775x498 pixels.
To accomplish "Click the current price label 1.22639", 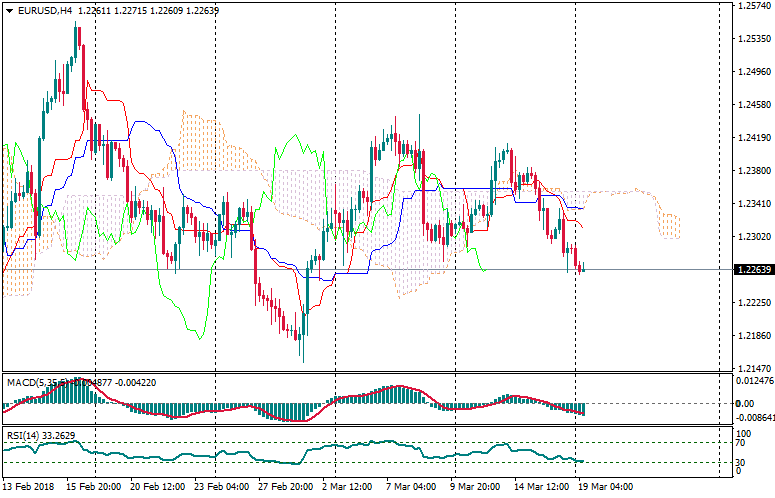I will (x=753, y=270).
